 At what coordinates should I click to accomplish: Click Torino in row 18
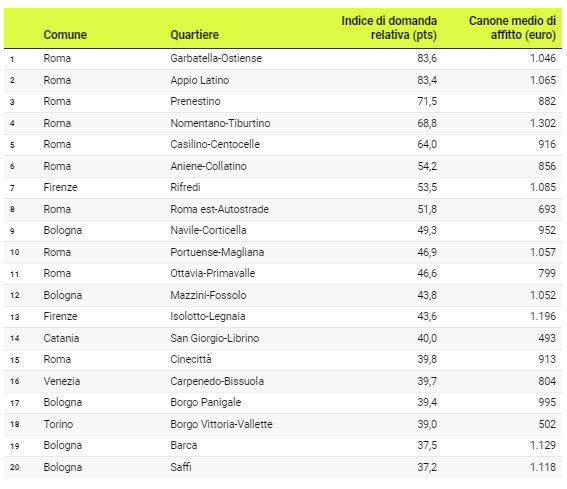[58, 424]
